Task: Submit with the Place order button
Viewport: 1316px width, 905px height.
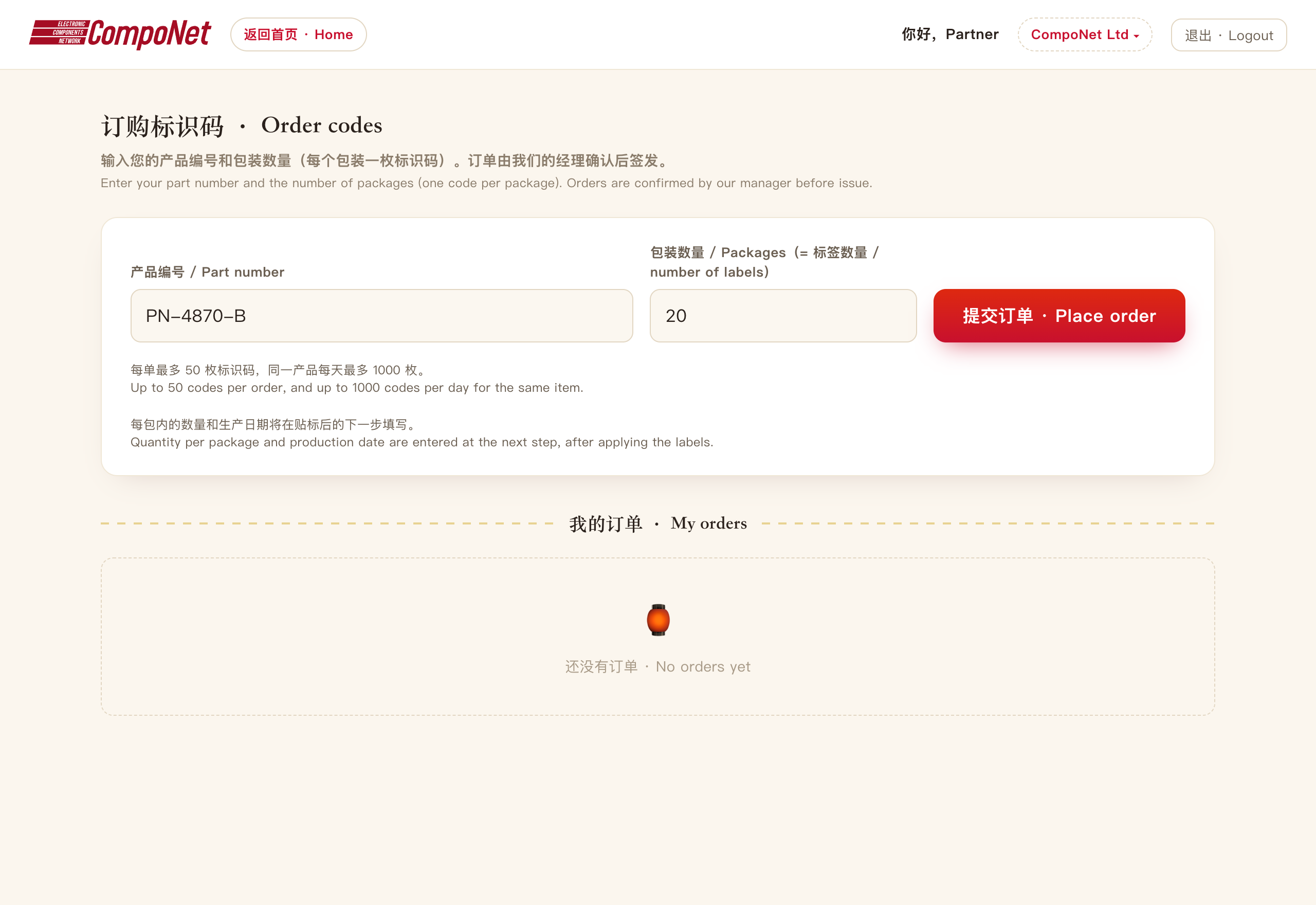Action: [1059, 316]
